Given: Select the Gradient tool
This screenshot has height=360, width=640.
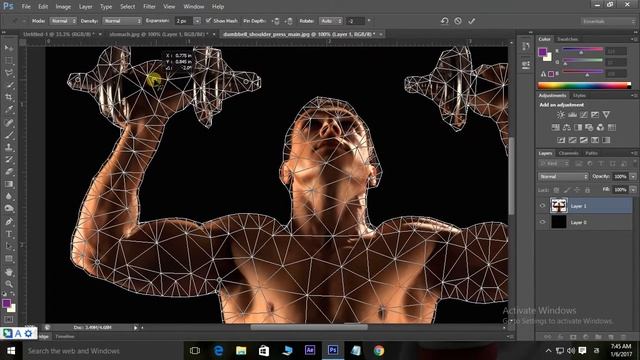Looking at the screenshot, I should (9, 184).
